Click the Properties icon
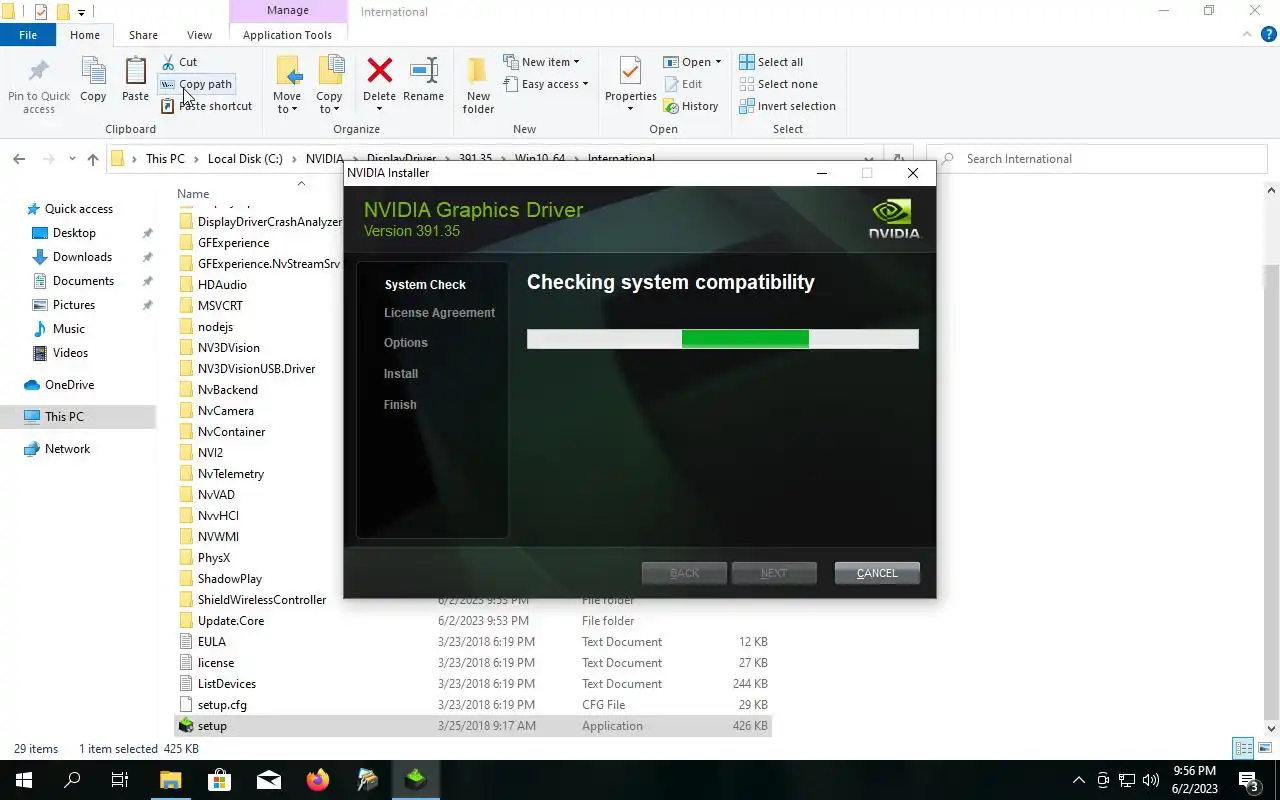Viewport: 1280px width, 800px height. (x=630, y=72)
